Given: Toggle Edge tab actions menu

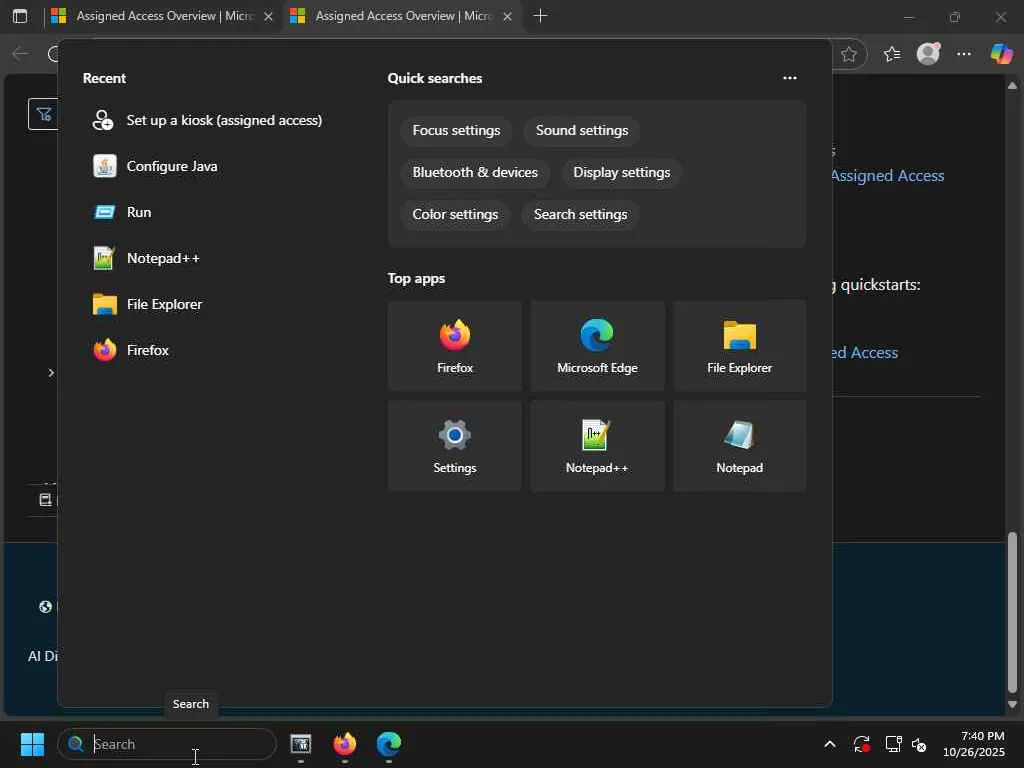Looking at the screenshot, I should pos(20,16).
